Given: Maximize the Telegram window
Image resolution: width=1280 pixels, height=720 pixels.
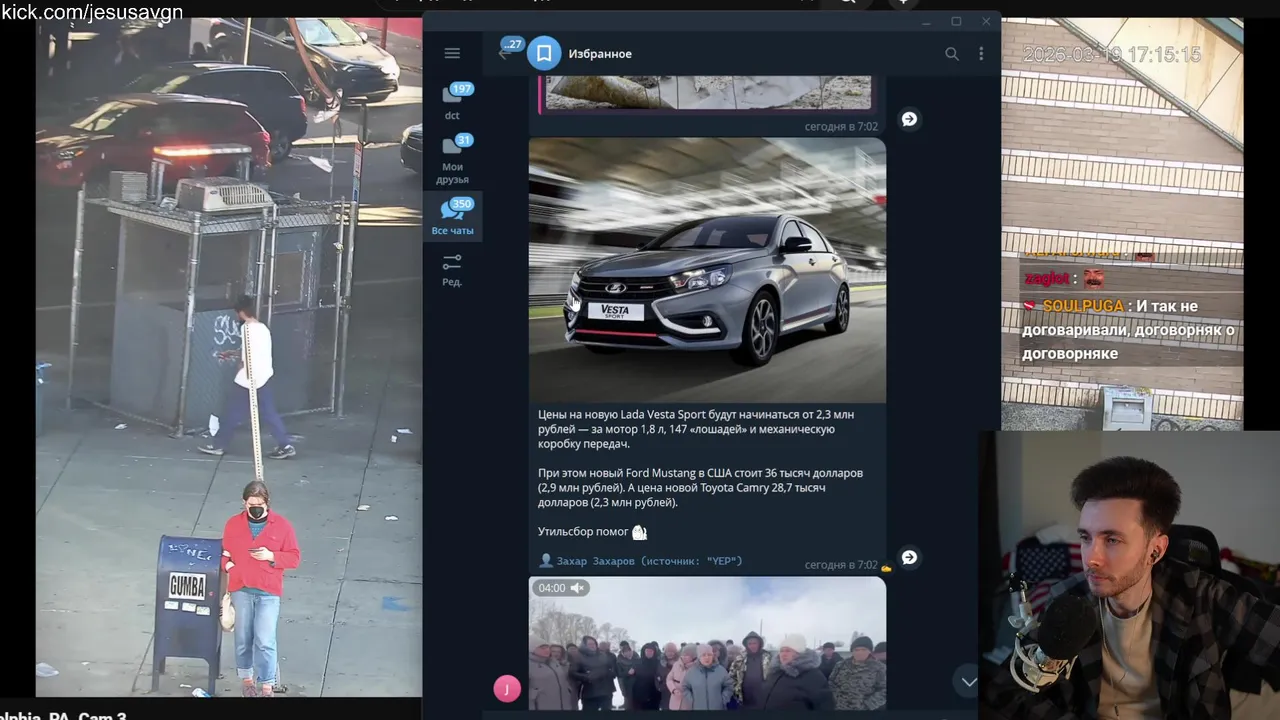Looking at the screenshot, I should pos(956,21).
